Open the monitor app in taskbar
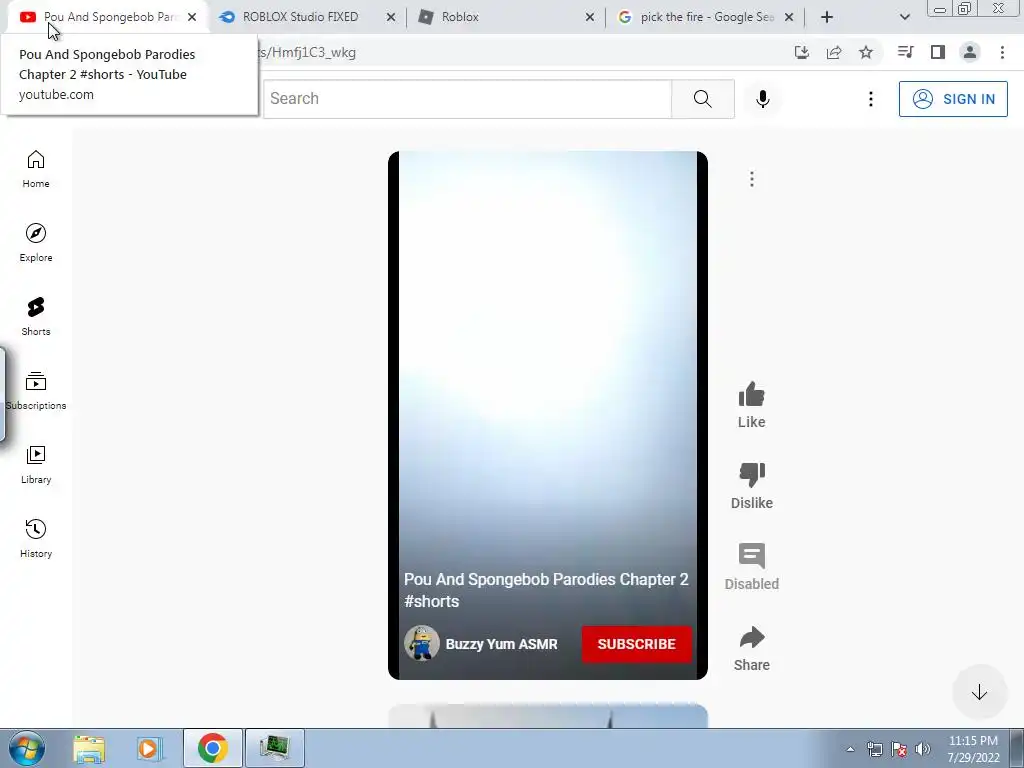 pos(274,748)
